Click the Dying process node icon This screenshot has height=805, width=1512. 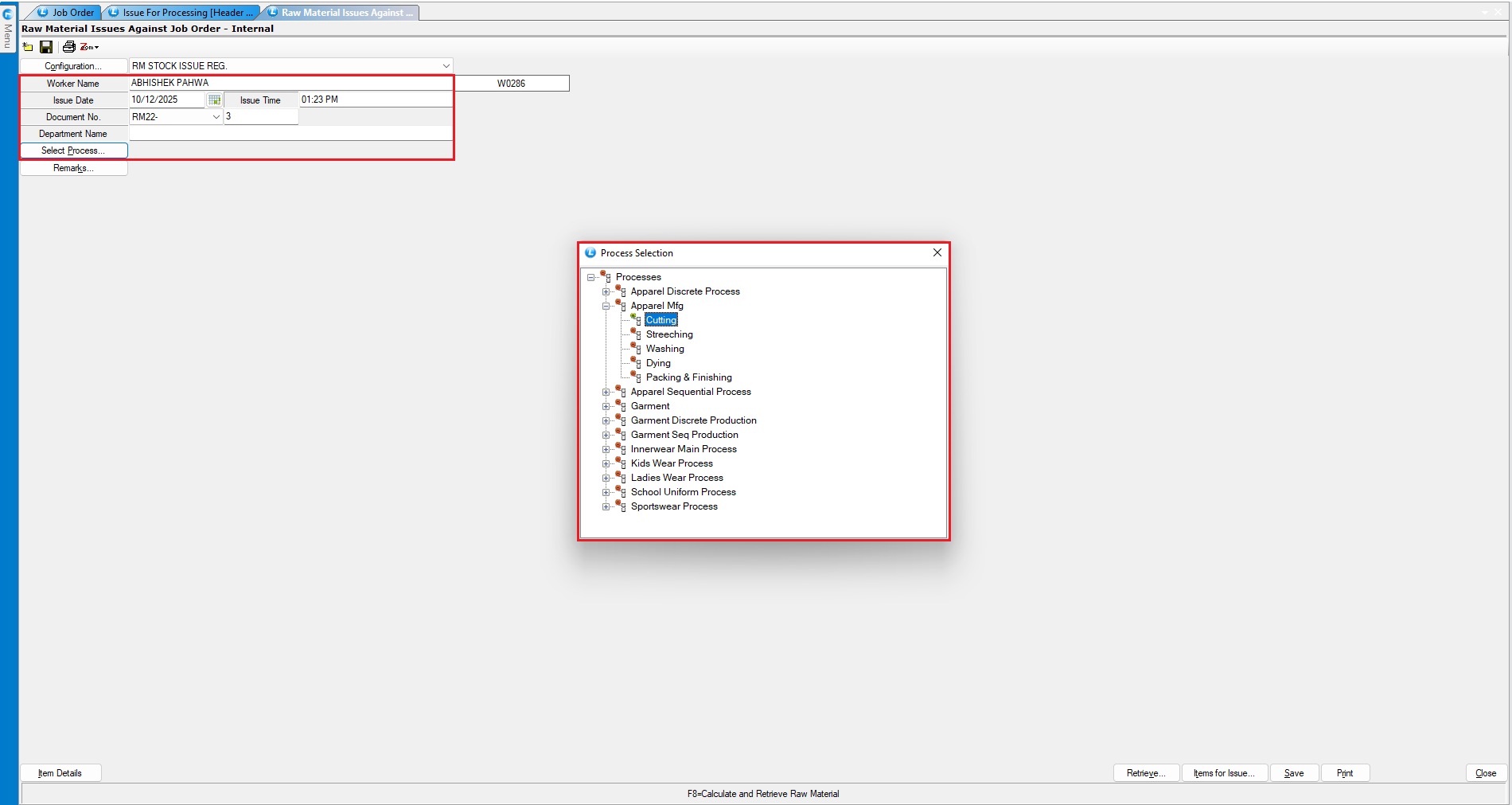636,363
